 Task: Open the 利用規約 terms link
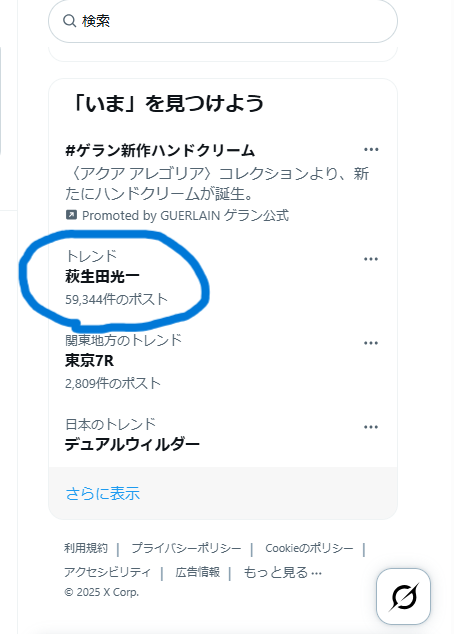(86, 548)
